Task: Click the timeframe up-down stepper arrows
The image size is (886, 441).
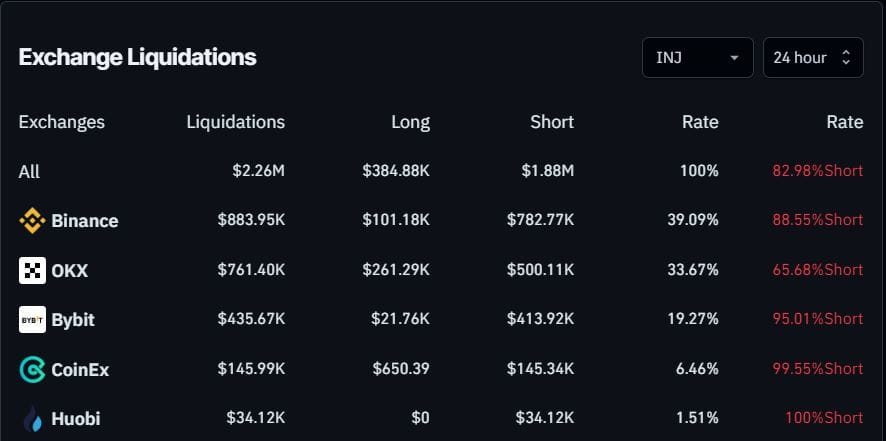Action: pyautogui.click(x=846, y=58)
